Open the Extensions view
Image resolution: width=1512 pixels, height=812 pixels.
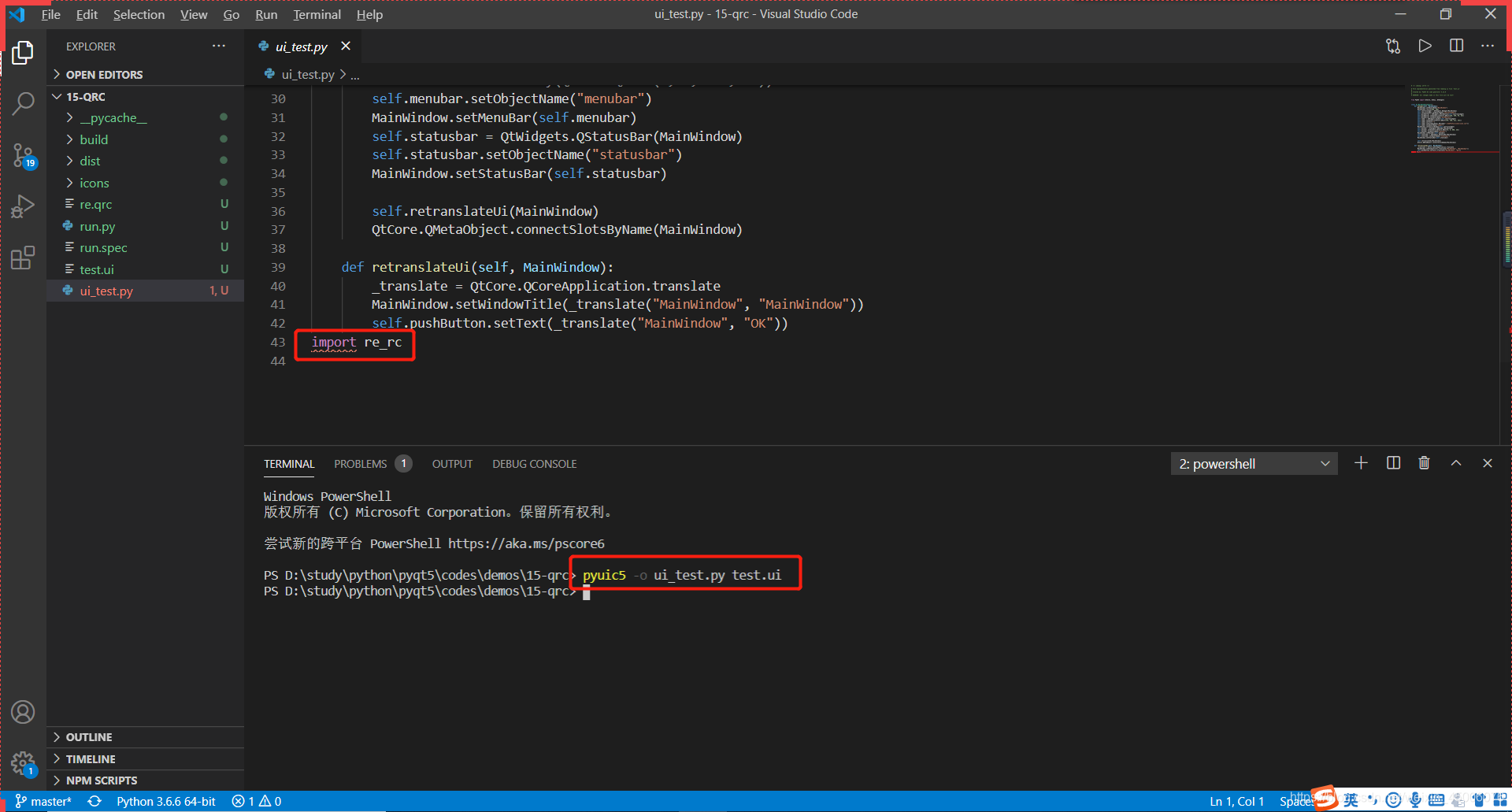23,258
